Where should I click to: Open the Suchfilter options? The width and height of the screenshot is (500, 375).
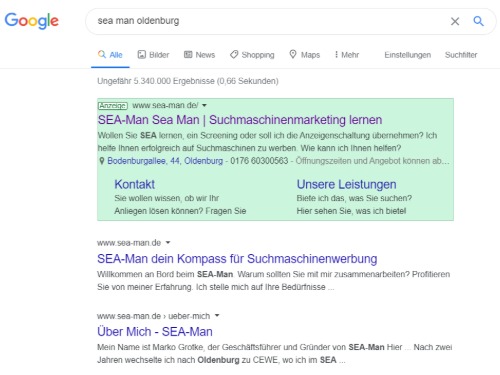(x=461, y=55)
